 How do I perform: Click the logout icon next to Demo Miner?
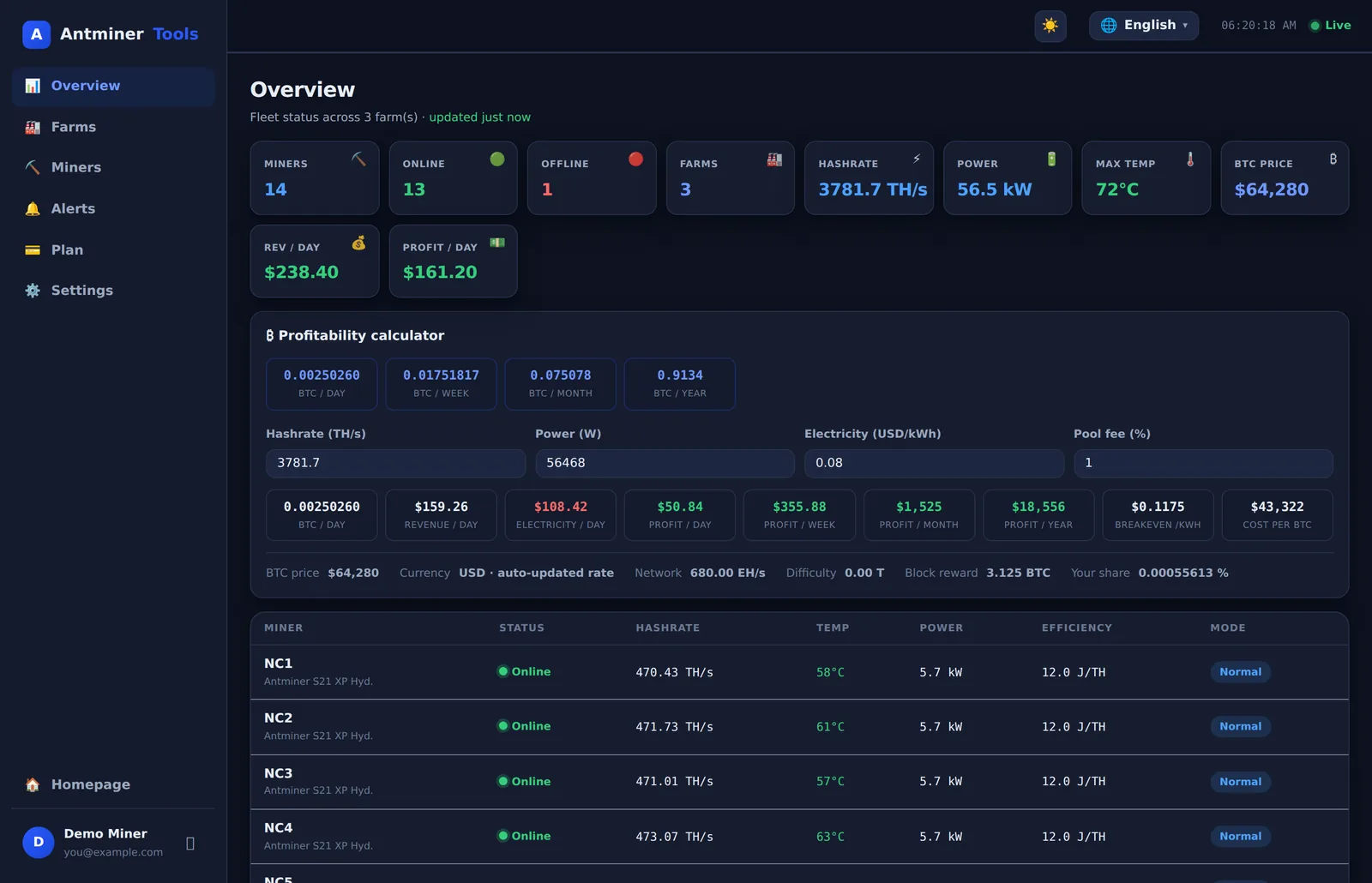(190, 844)
